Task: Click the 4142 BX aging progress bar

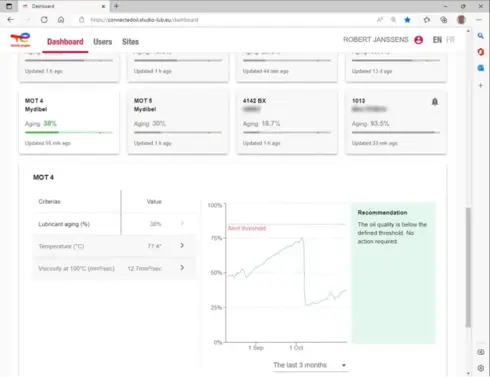Action: click(287, 132)
